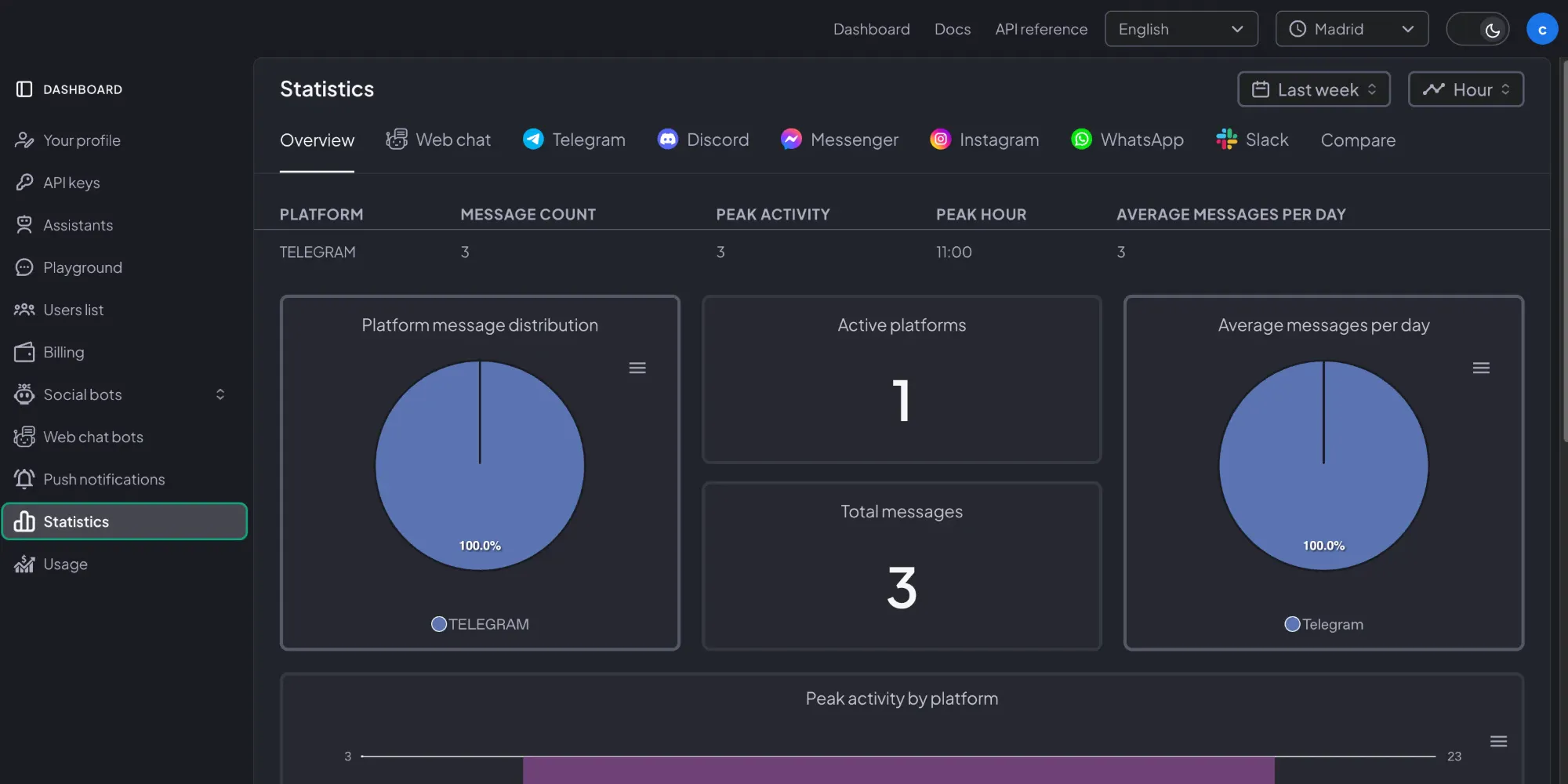Viewport: 1568px width, 784px height.
Task: Open hamburger menu on Platform message distribution chart
Action: pyautogui.click(x=637, y=368)
